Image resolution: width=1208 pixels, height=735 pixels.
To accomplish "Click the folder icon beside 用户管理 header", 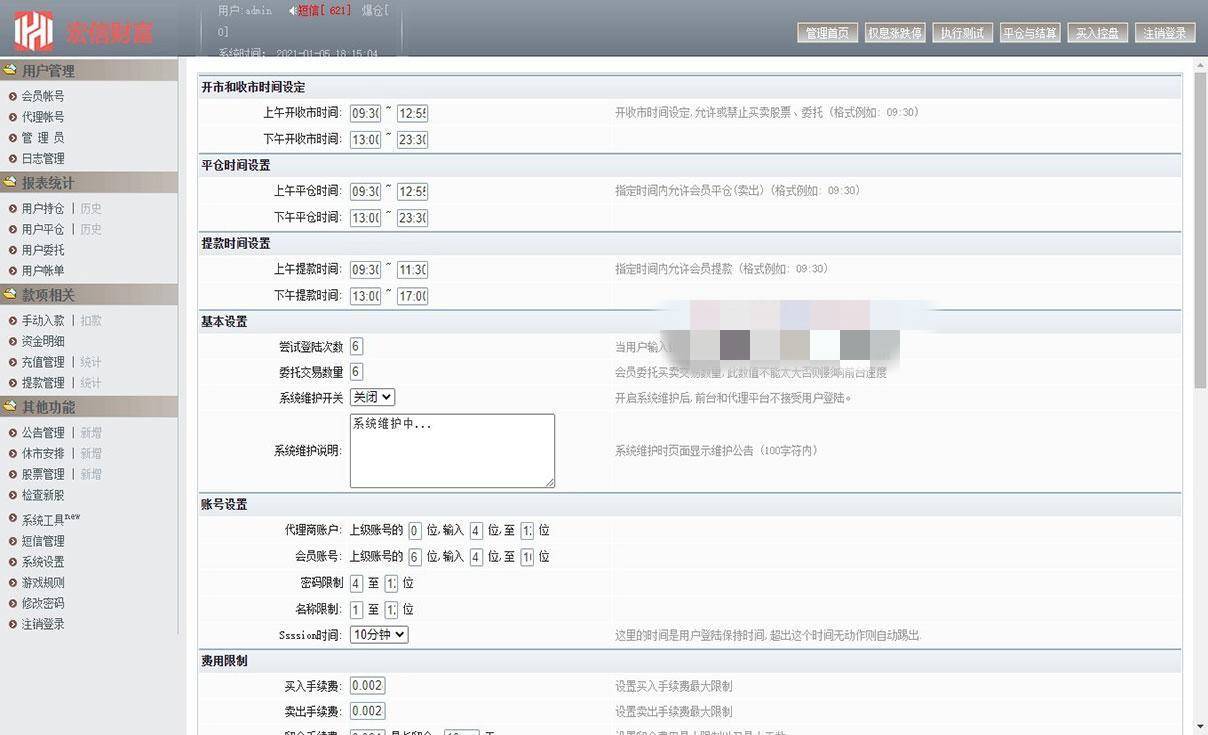I will tap(12, 70).
